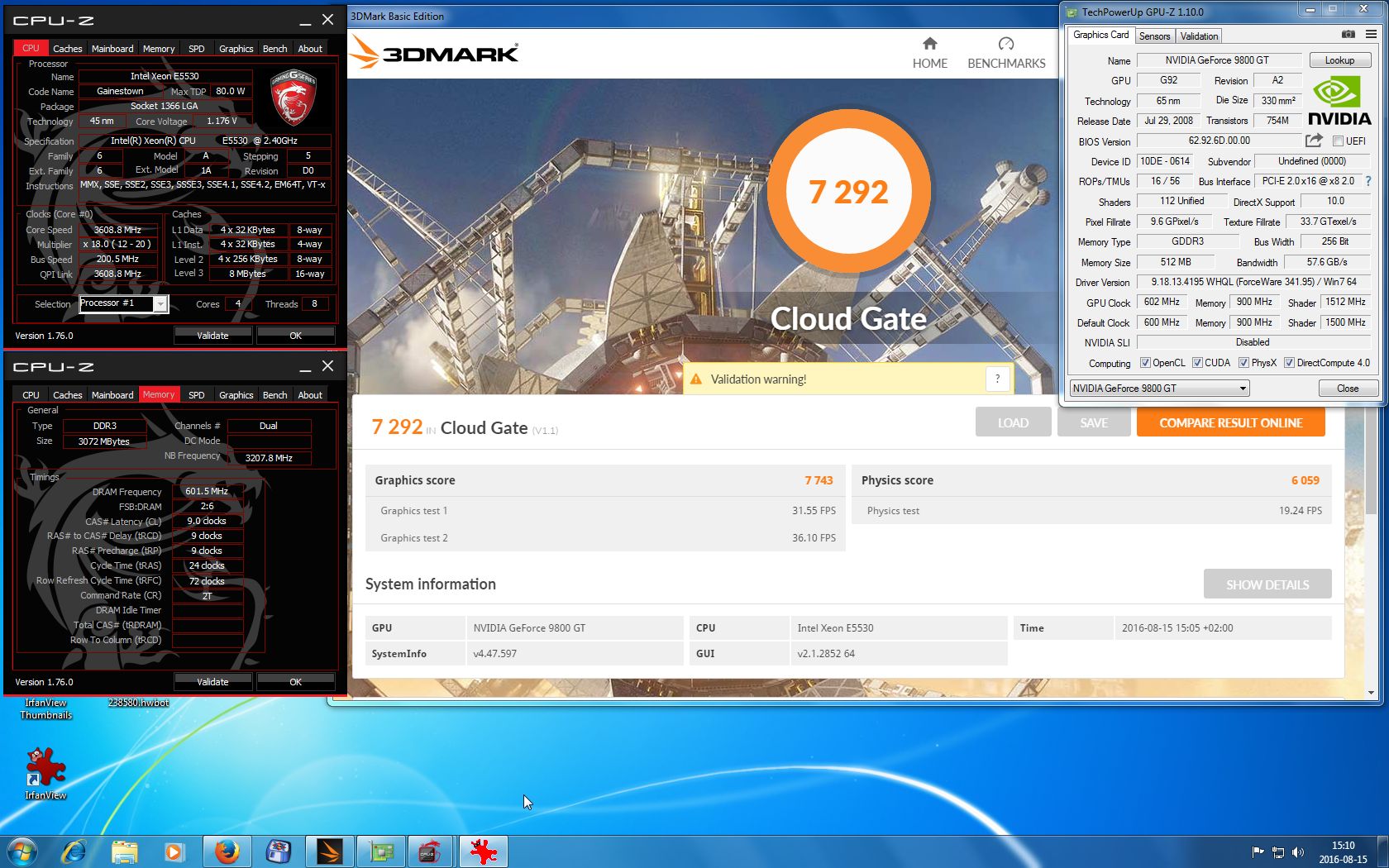Toggle the OpenCL checkbox
This screenshot has height=868, width=1389.
pos(1145,363)
